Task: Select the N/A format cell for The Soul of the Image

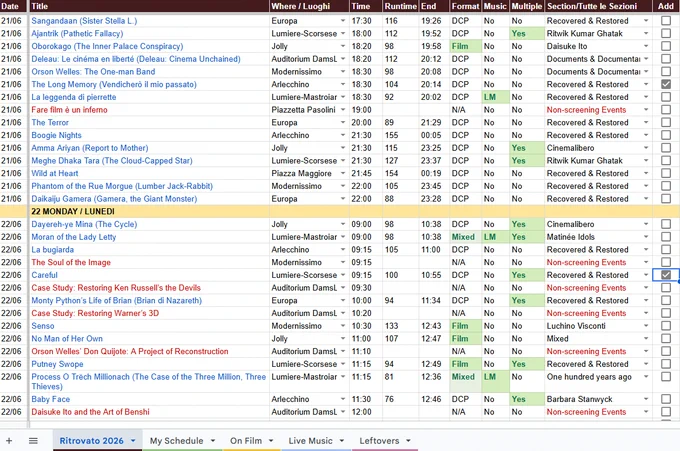Action: click(x=465, y=262)
